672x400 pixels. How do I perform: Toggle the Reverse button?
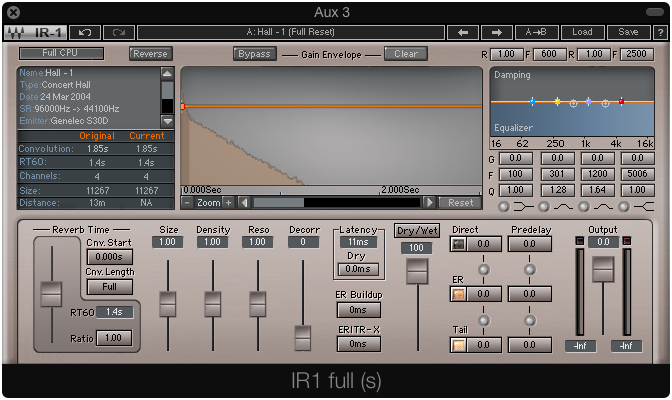pyautogui.click(x=150, y=54)
